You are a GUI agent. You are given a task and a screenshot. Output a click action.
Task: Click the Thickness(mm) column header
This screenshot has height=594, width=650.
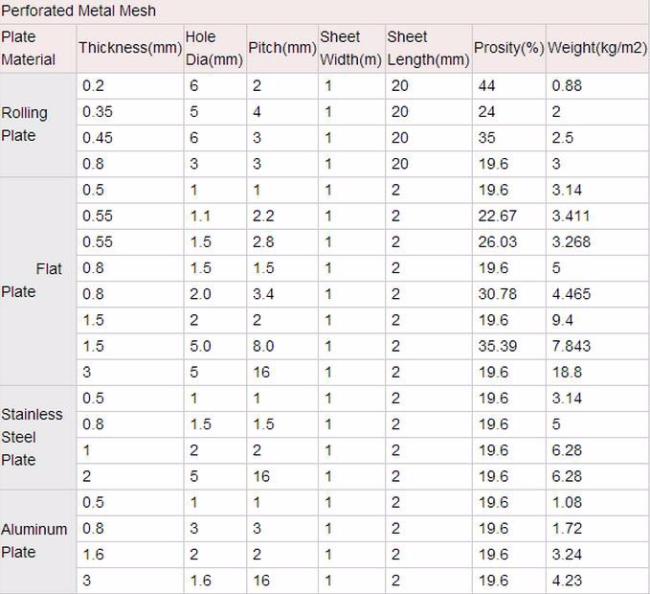[130, 48]
